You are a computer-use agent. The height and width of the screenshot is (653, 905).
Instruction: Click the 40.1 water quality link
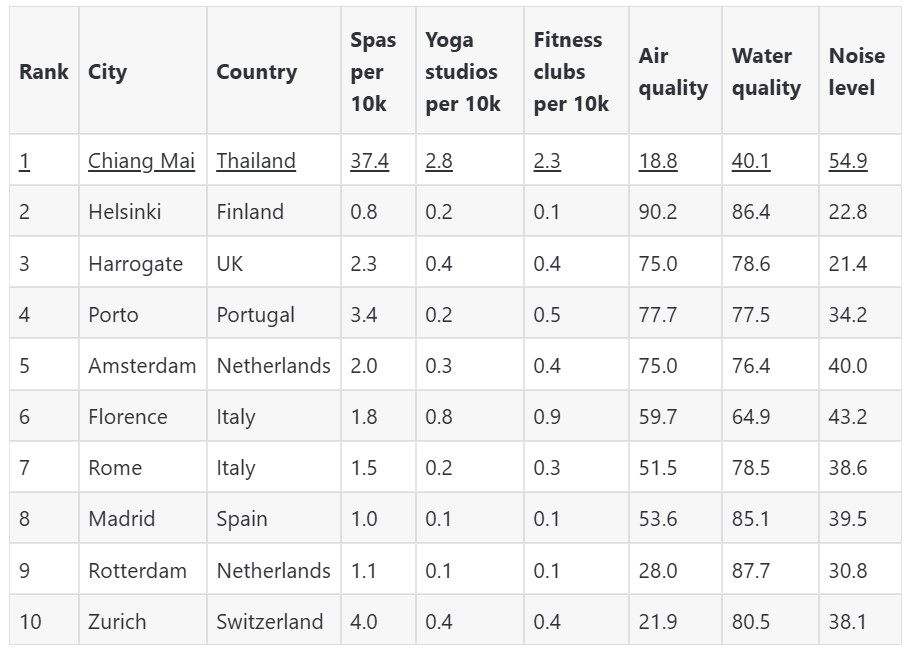pos(750,161)
